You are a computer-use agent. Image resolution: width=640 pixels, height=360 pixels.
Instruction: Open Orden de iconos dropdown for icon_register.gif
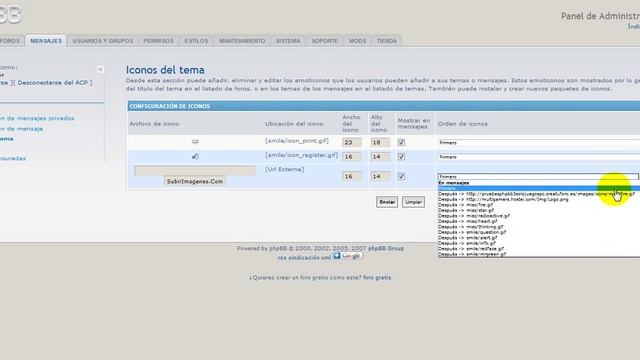coord(539,157)
